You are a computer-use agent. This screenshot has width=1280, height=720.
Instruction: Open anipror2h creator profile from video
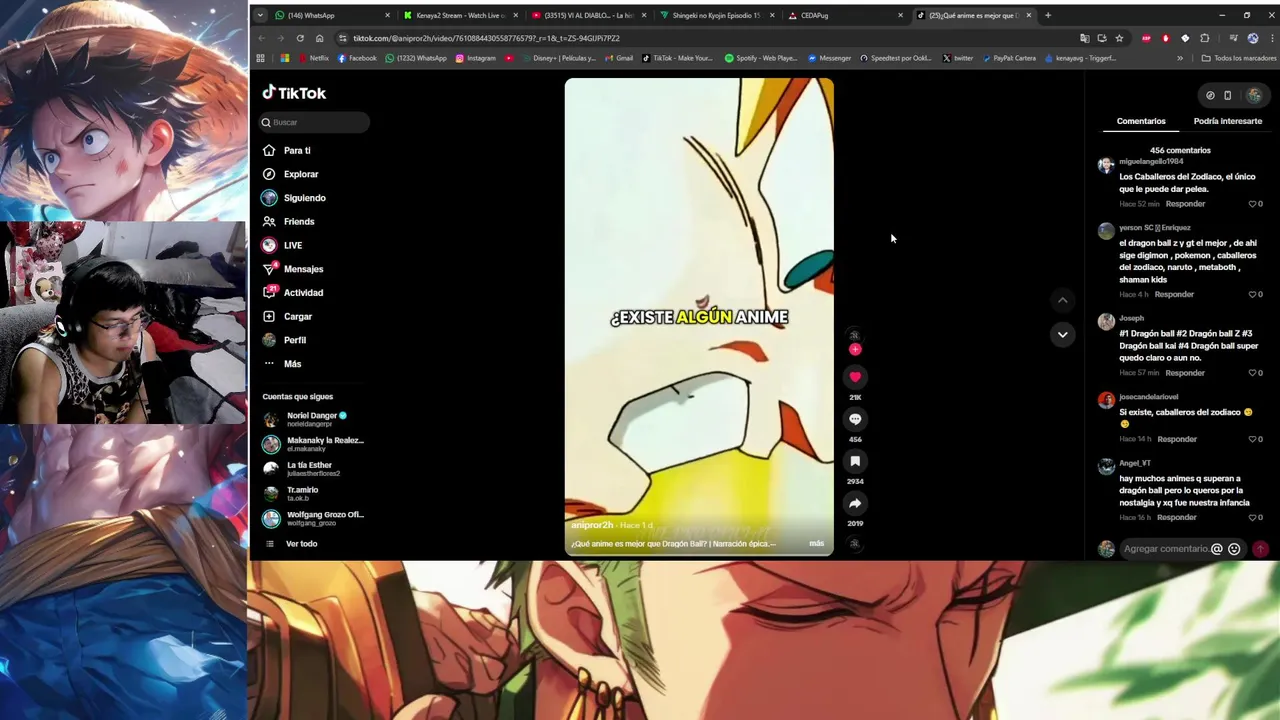592,525
